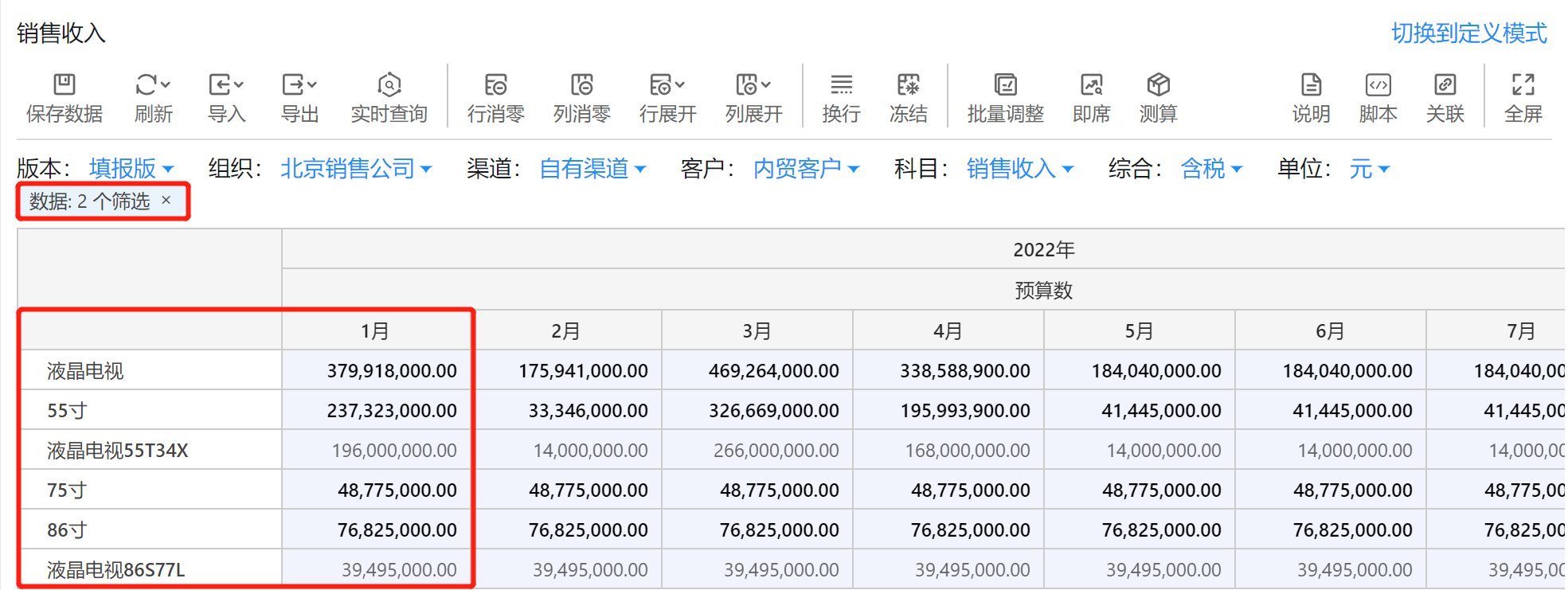The width and height of the screenshot is (1568, 590).
Task: Open the Import (导入) menu arrow
Action: coord(238,84)
